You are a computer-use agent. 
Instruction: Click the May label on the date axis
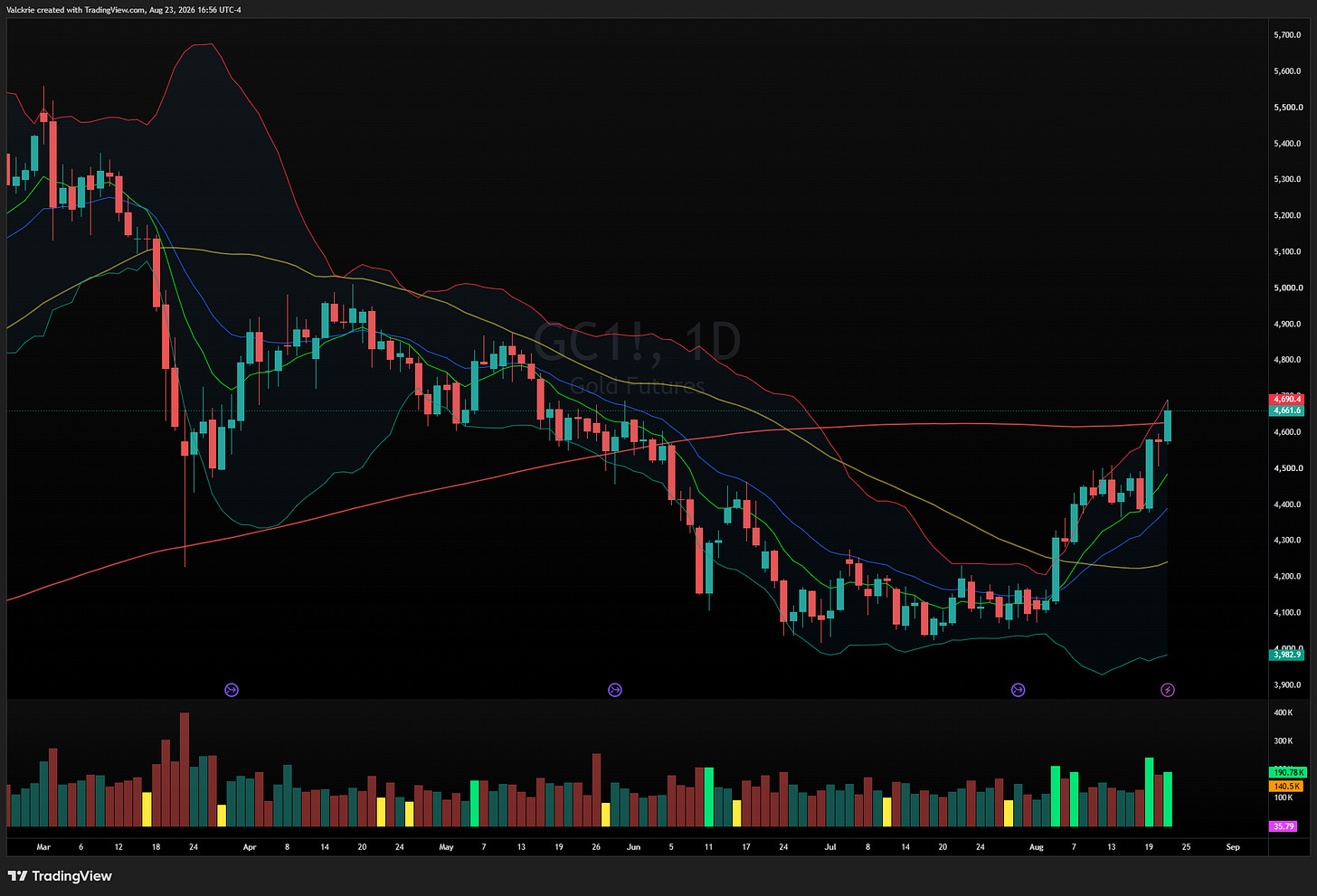click(446, 847)
